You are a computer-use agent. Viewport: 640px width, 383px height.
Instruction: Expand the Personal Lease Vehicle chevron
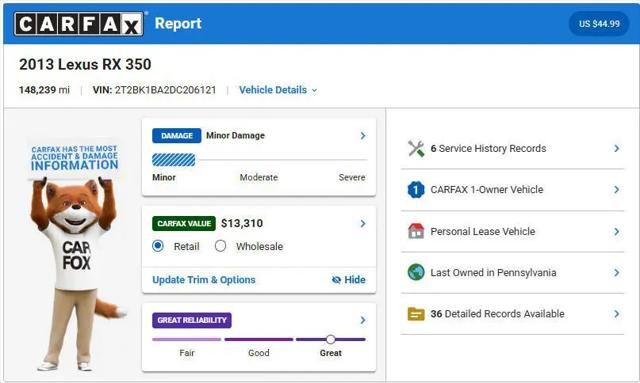click(617, 232)
